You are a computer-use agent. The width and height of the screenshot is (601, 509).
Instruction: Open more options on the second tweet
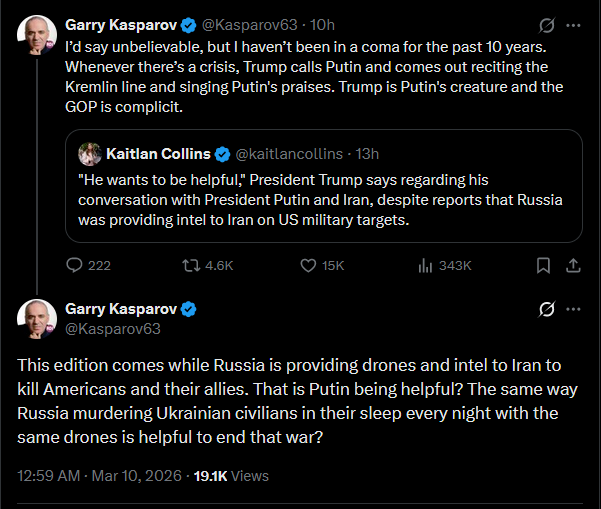tap(573, 309)
